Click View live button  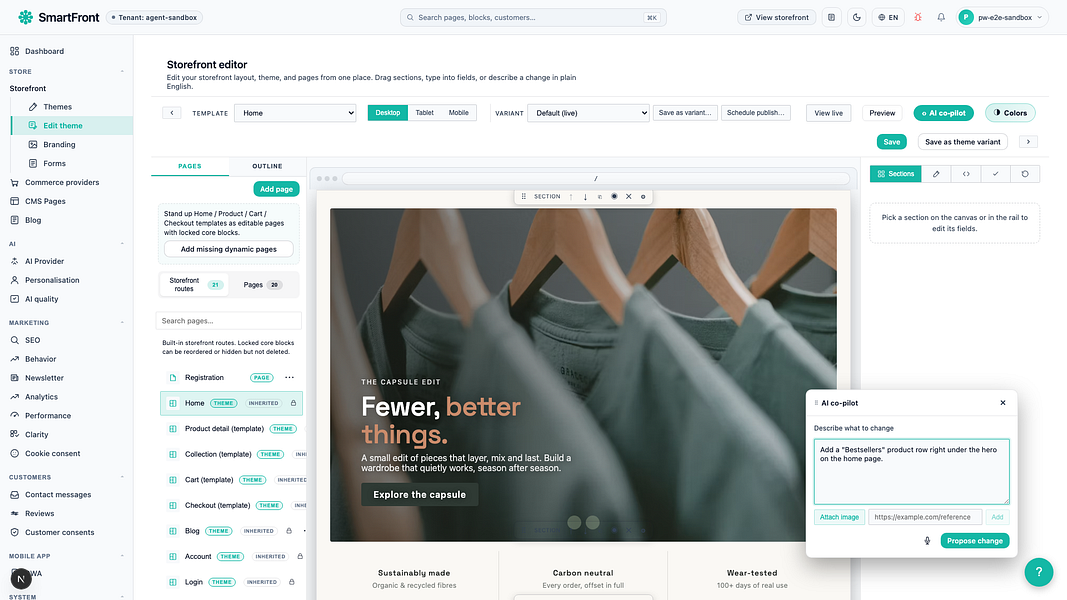coord(828,113)
